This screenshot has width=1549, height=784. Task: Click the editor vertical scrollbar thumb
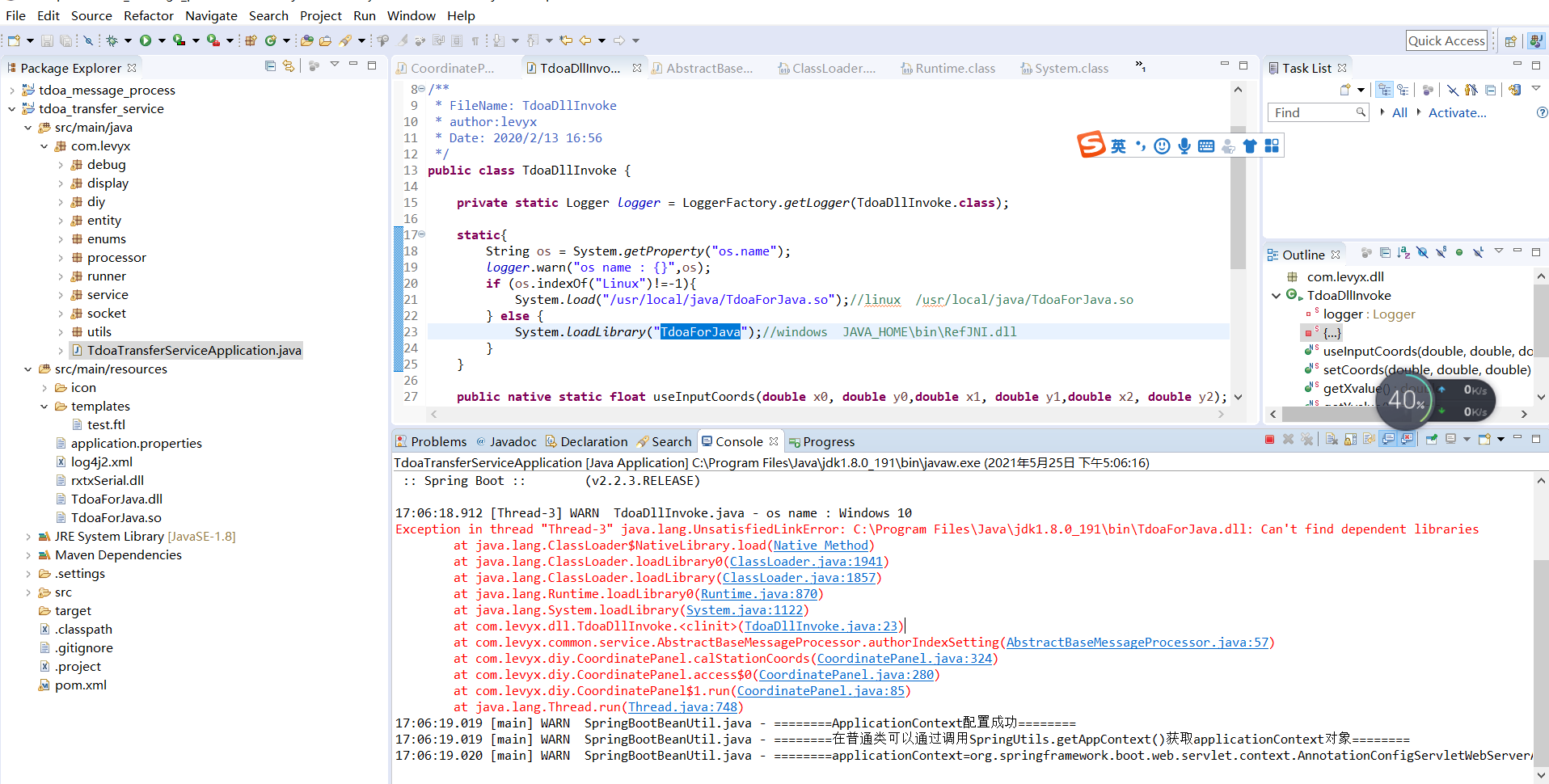[1238, 198]
